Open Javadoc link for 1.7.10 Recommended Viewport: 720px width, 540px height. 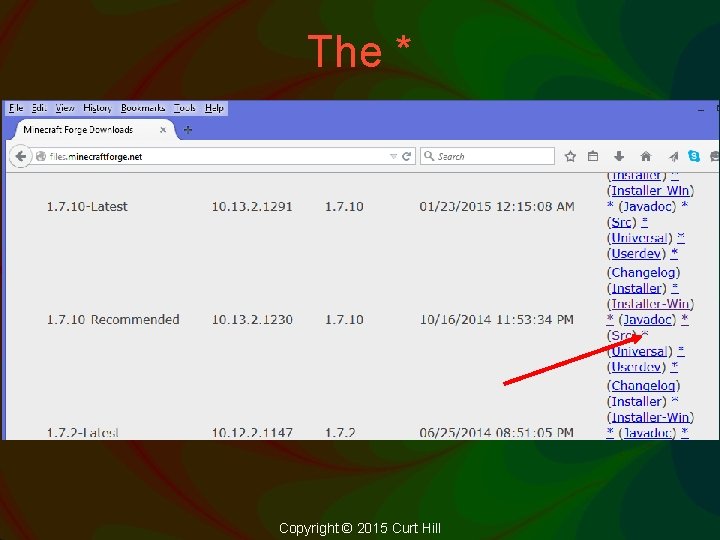(x=647, y=320)
